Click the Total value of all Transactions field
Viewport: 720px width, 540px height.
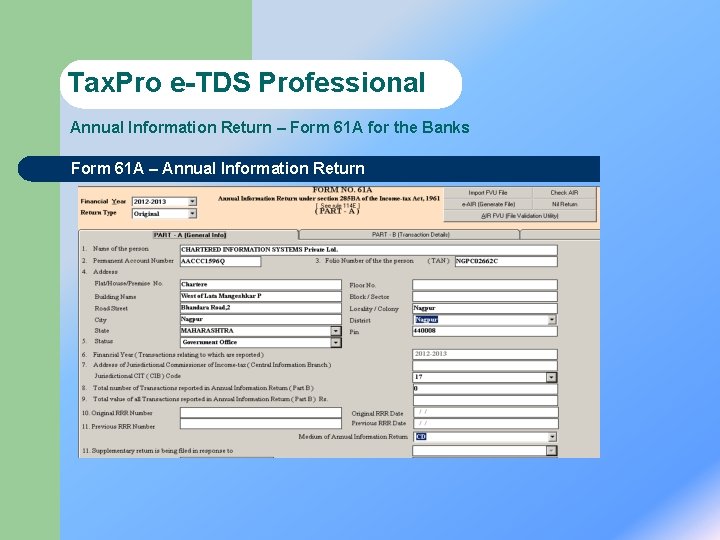tap(485, 400)
